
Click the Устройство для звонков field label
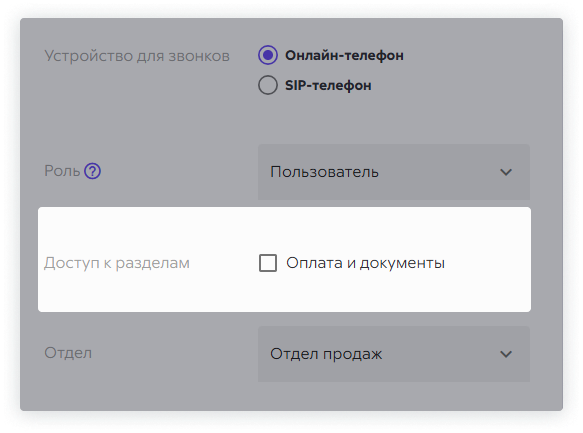click(x=137, y=56)
